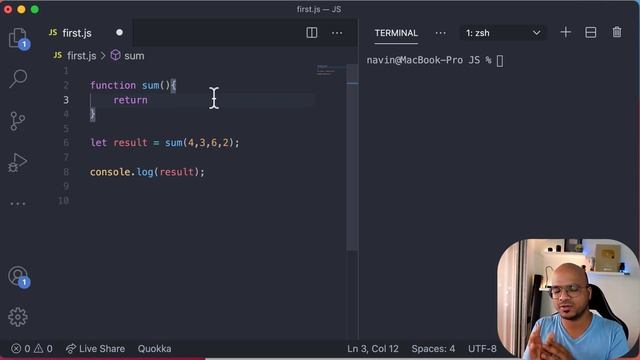Click first.js in the breadcrumb path
This screenshot has height=360, width=640.
click(82, 56)
